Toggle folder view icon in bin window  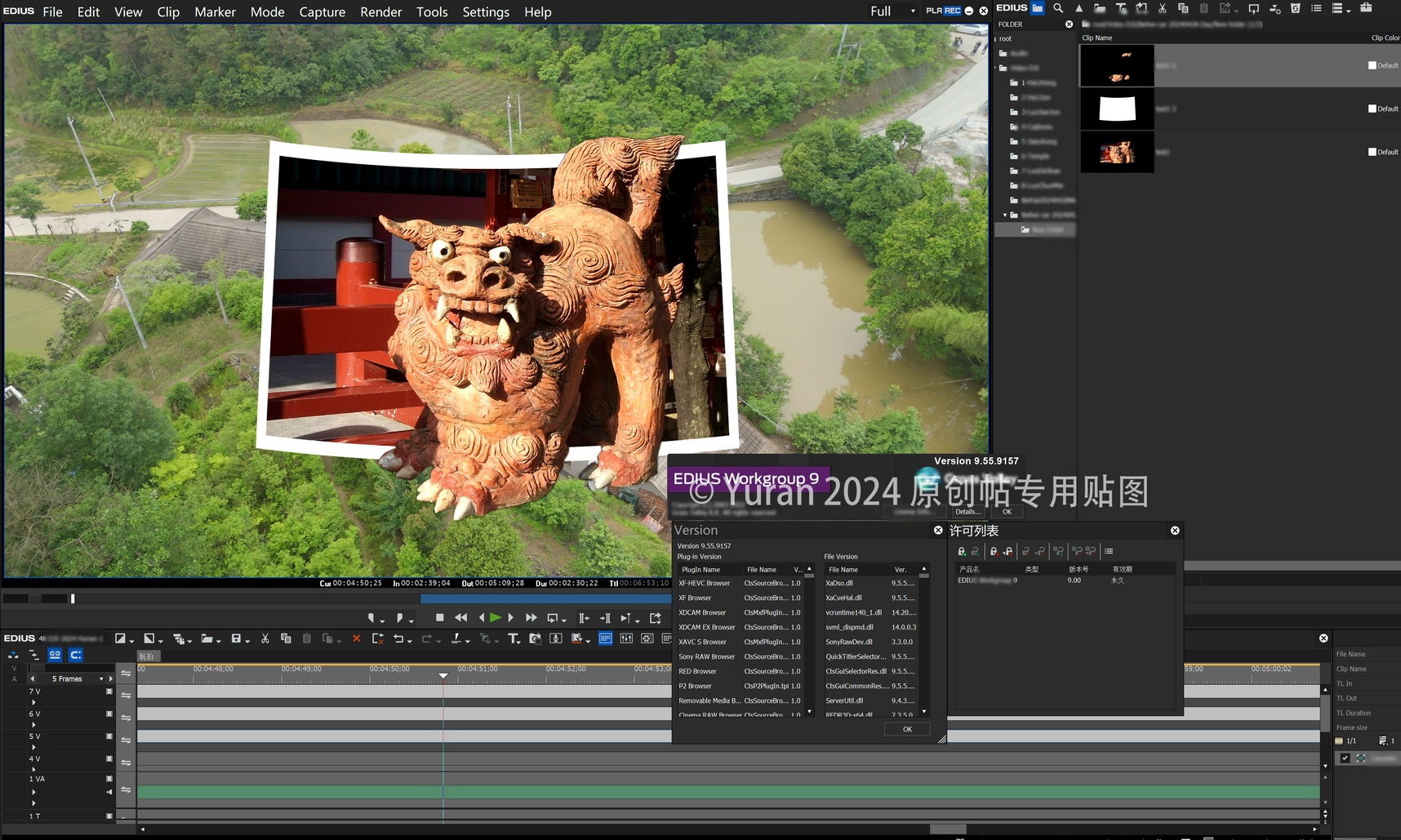(1038, 8)
